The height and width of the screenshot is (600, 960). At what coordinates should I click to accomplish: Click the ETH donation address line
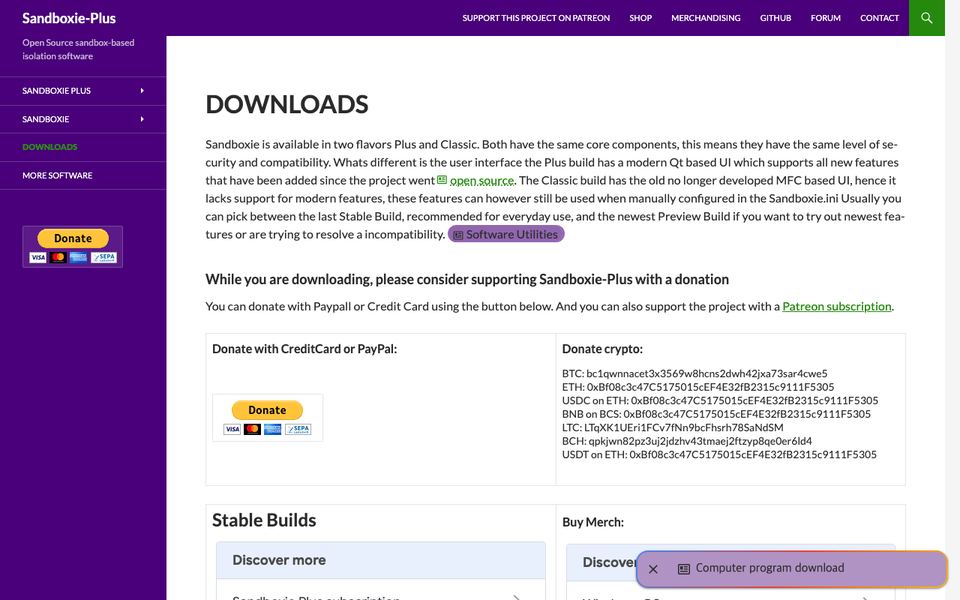pyautogui.click(x=698, y=387)
